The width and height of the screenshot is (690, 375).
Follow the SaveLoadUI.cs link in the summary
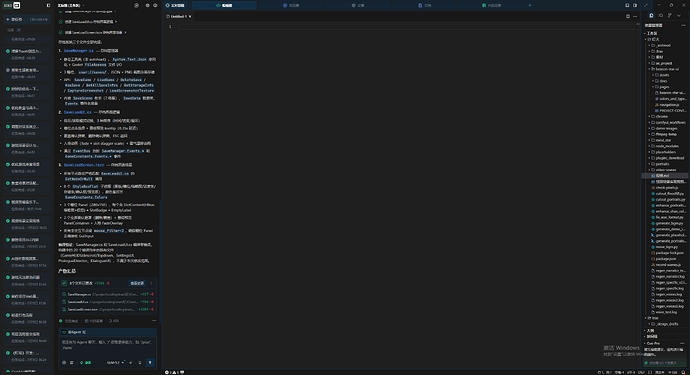[77, 112]
